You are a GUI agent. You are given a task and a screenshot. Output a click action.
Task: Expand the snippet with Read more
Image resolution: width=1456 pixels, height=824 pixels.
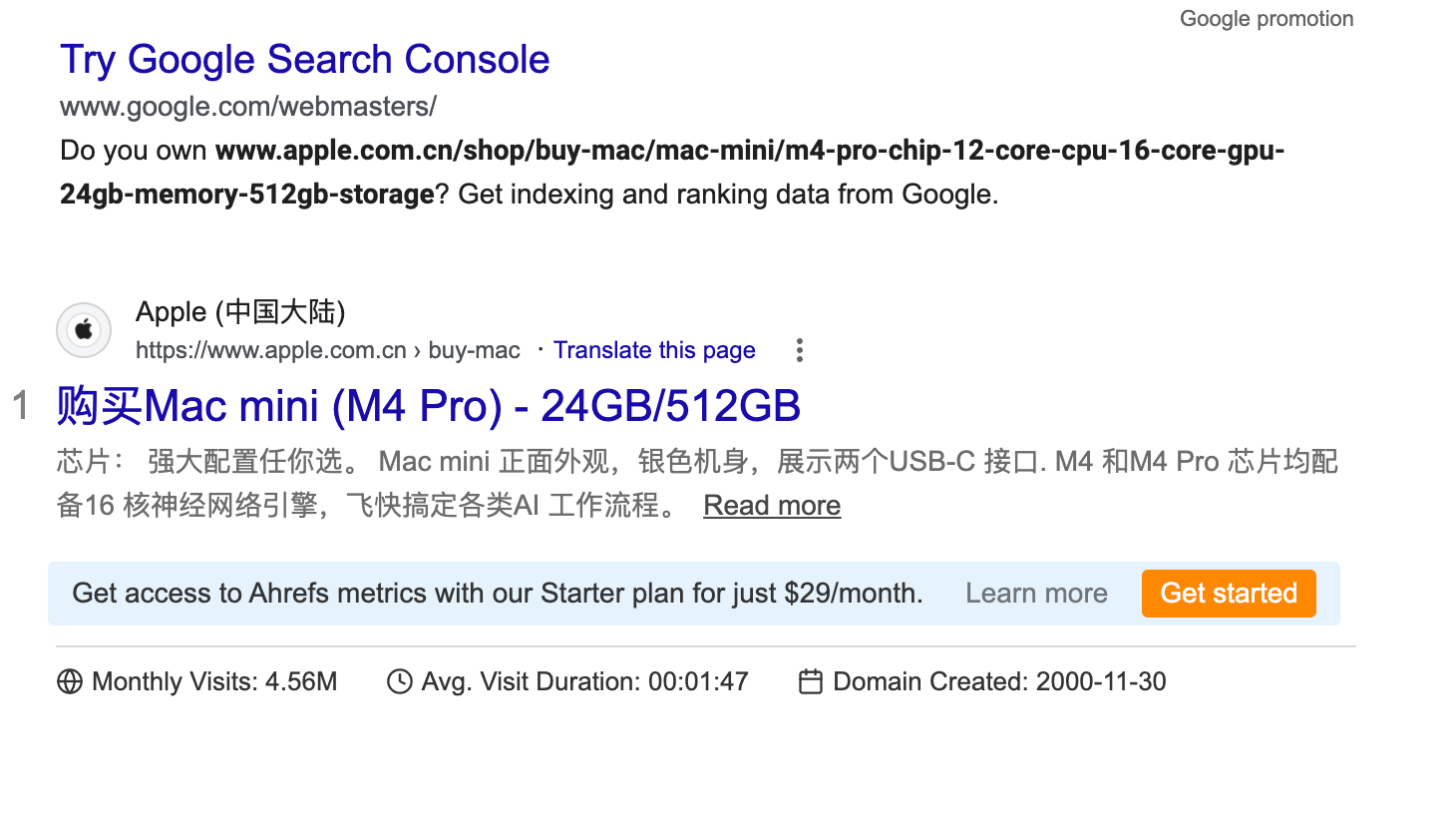(x=772, y=506)
